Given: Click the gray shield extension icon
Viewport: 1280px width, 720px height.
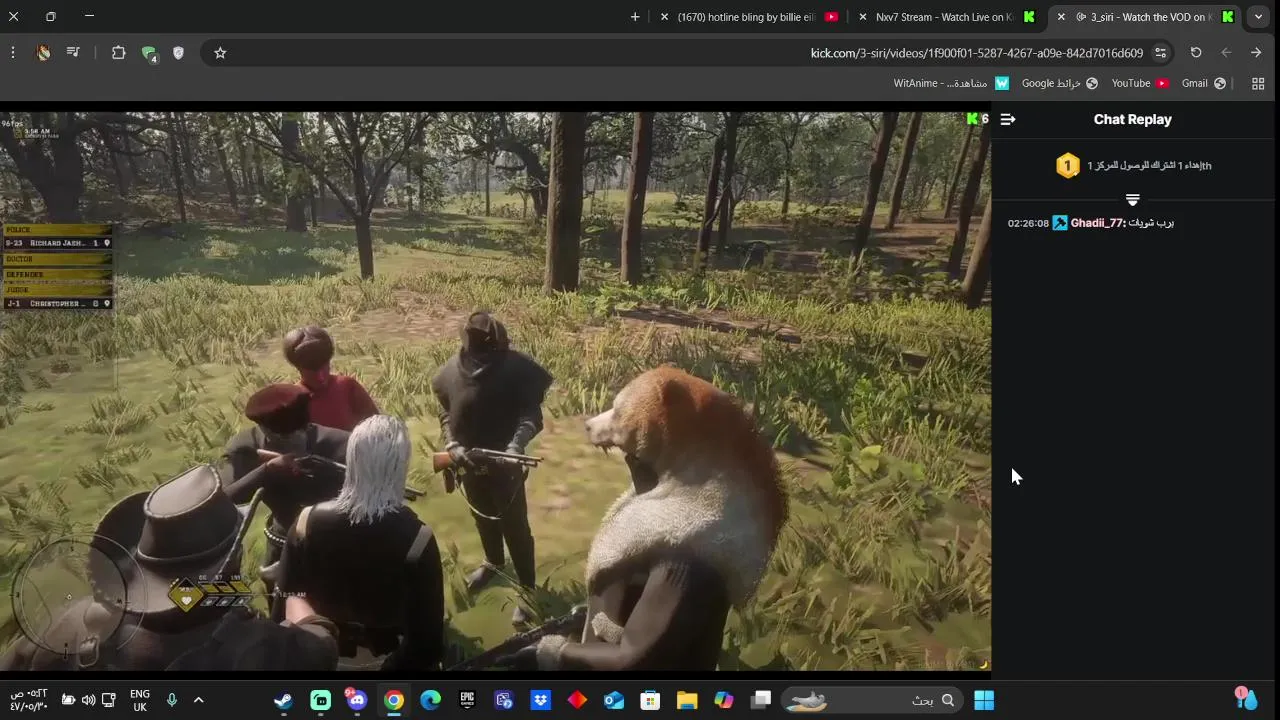Looking at the screenshot, I should click(178, 53).
